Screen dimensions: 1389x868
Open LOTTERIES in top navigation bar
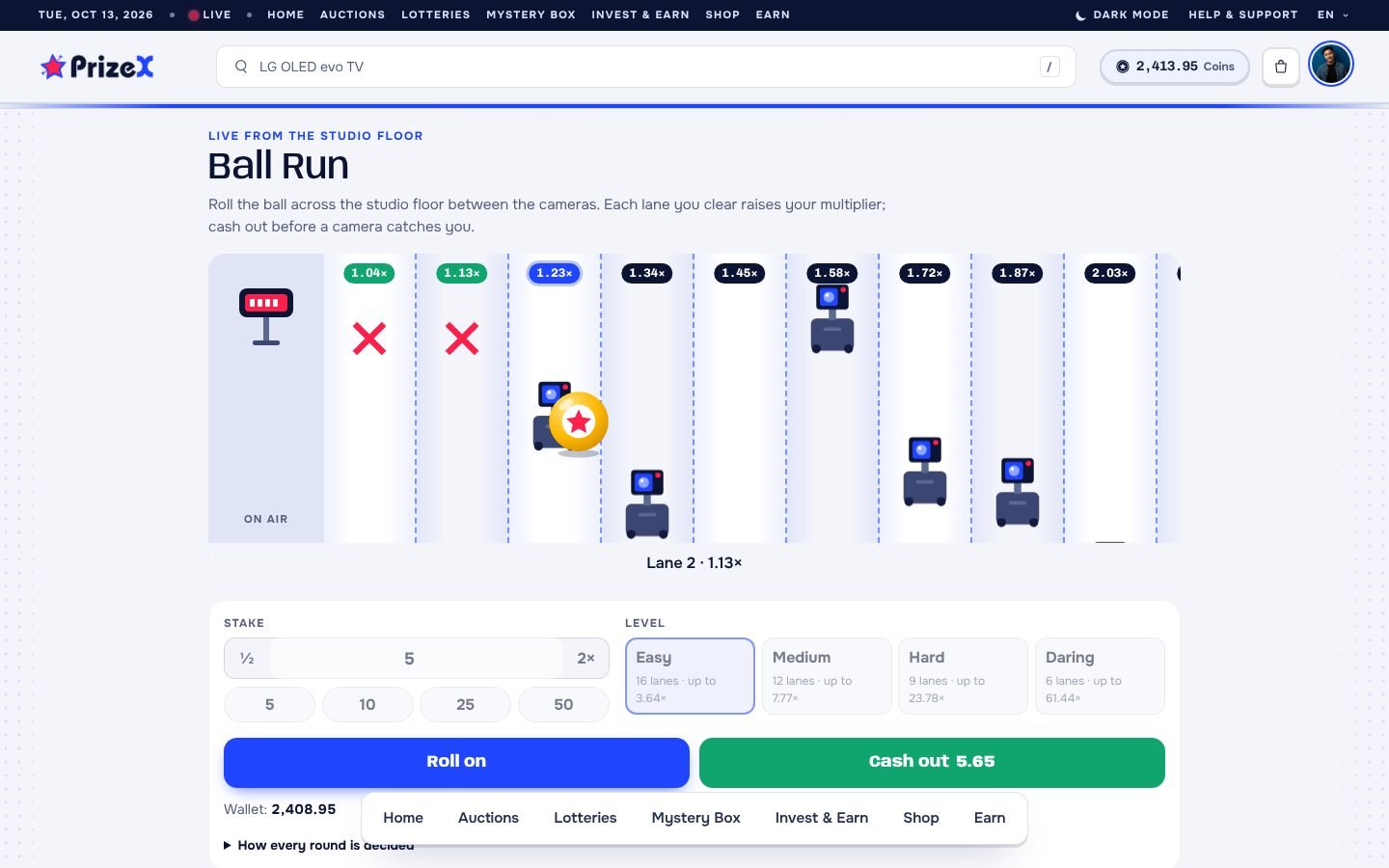tap(436, 15)
